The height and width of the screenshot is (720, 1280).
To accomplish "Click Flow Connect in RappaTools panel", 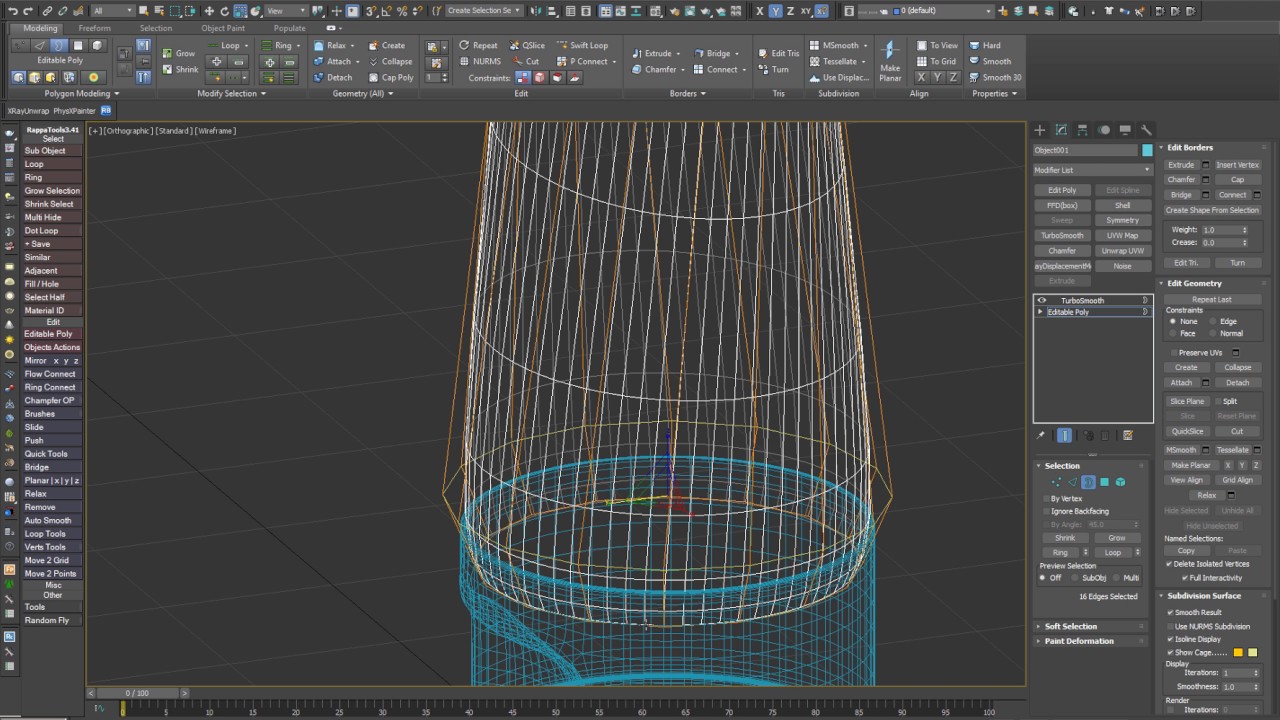I will click(52, 374).
